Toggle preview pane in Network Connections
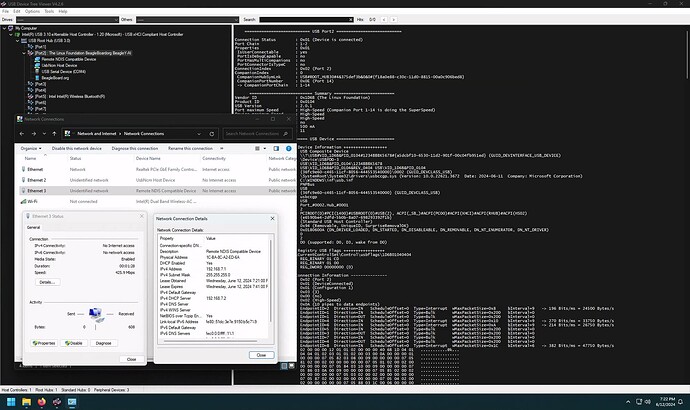The width and height of the screenshot is (690, 410). click(x=276, y=149)
